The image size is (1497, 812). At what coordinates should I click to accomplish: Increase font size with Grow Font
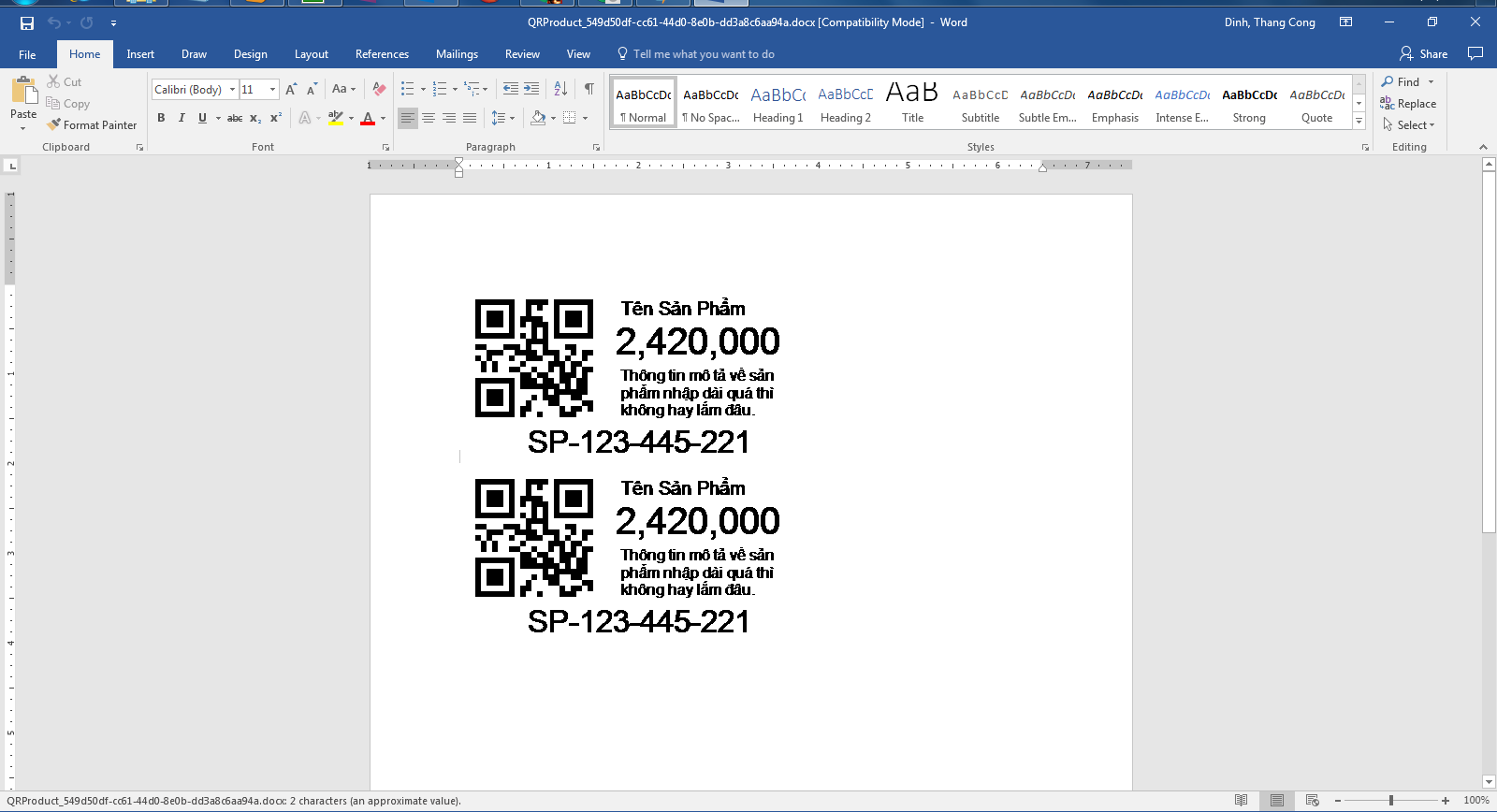(x=291, y=90)
